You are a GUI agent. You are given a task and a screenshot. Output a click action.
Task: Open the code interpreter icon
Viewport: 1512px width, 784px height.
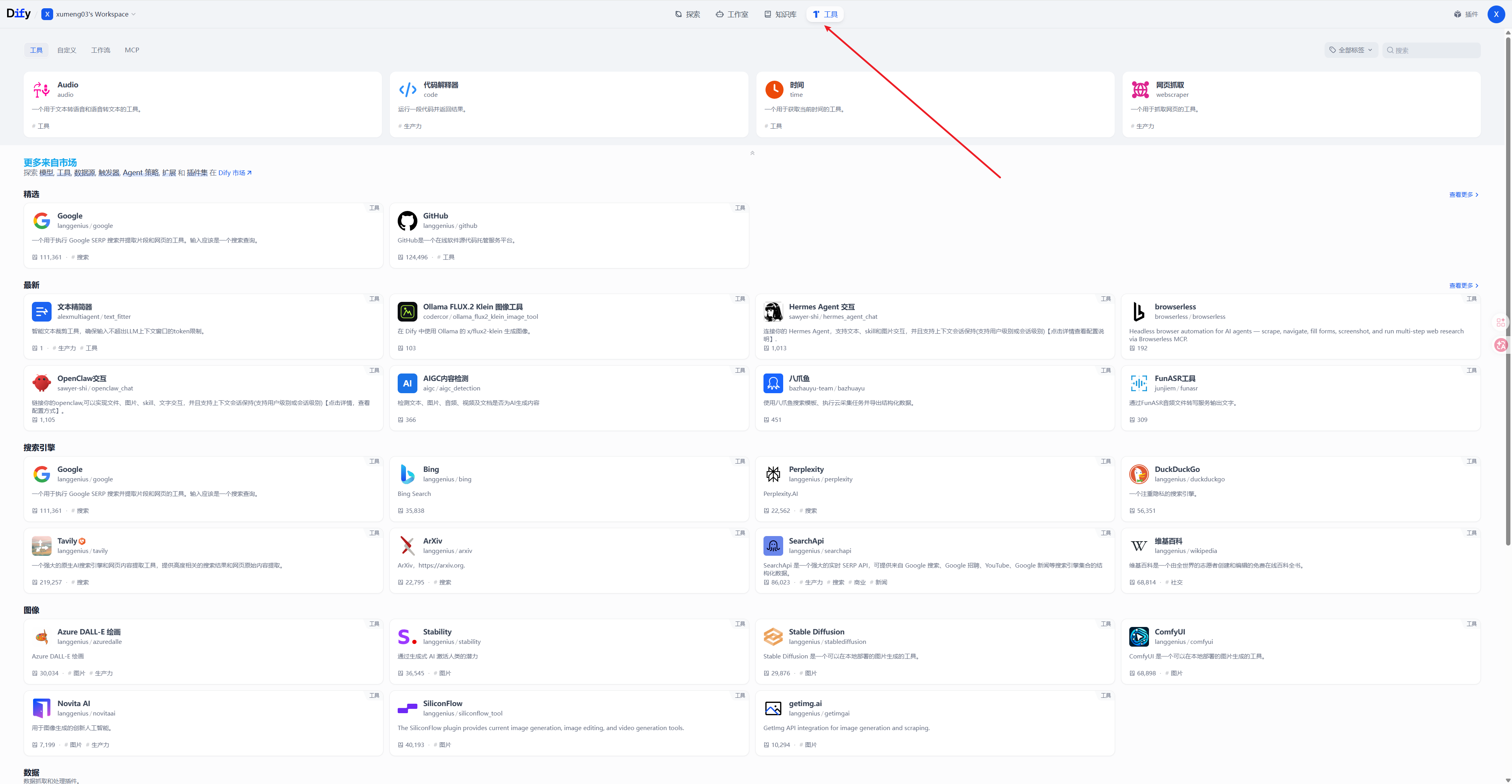(408, 90)
